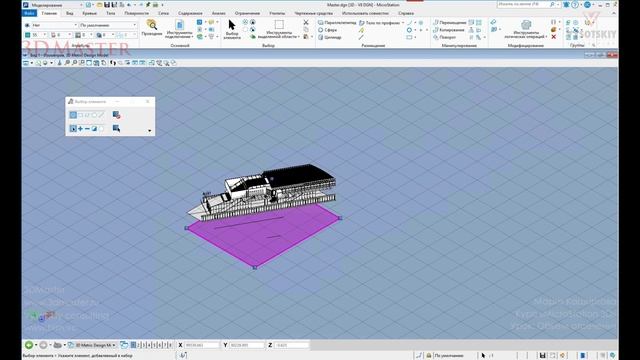Click the Поворот rotate tool
640x360 pixels.
(x=444, y=38)
